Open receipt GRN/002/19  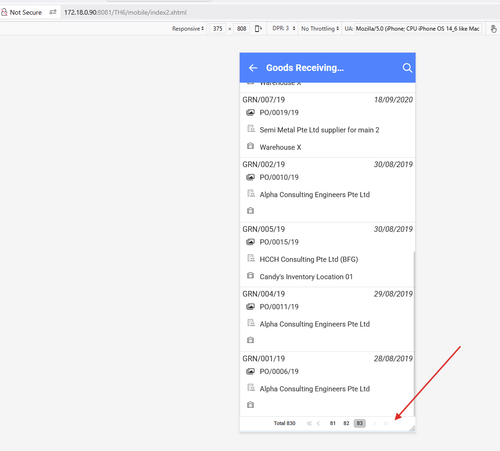click(x=264, y=164)
